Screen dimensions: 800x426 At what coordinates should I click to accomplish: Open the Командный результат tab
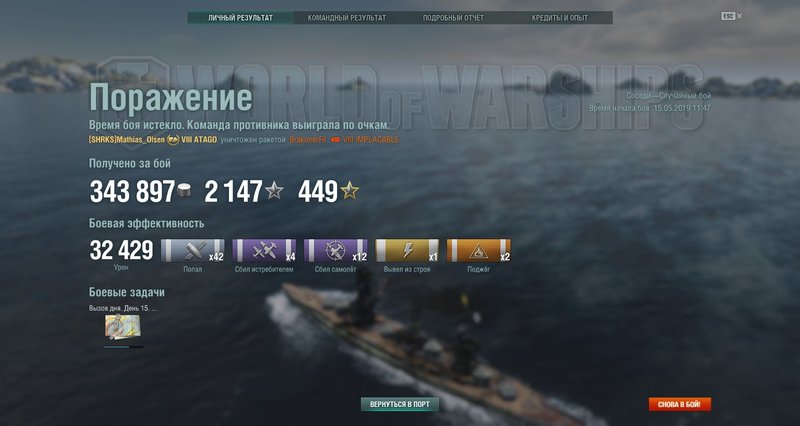(x=346, y=18)
